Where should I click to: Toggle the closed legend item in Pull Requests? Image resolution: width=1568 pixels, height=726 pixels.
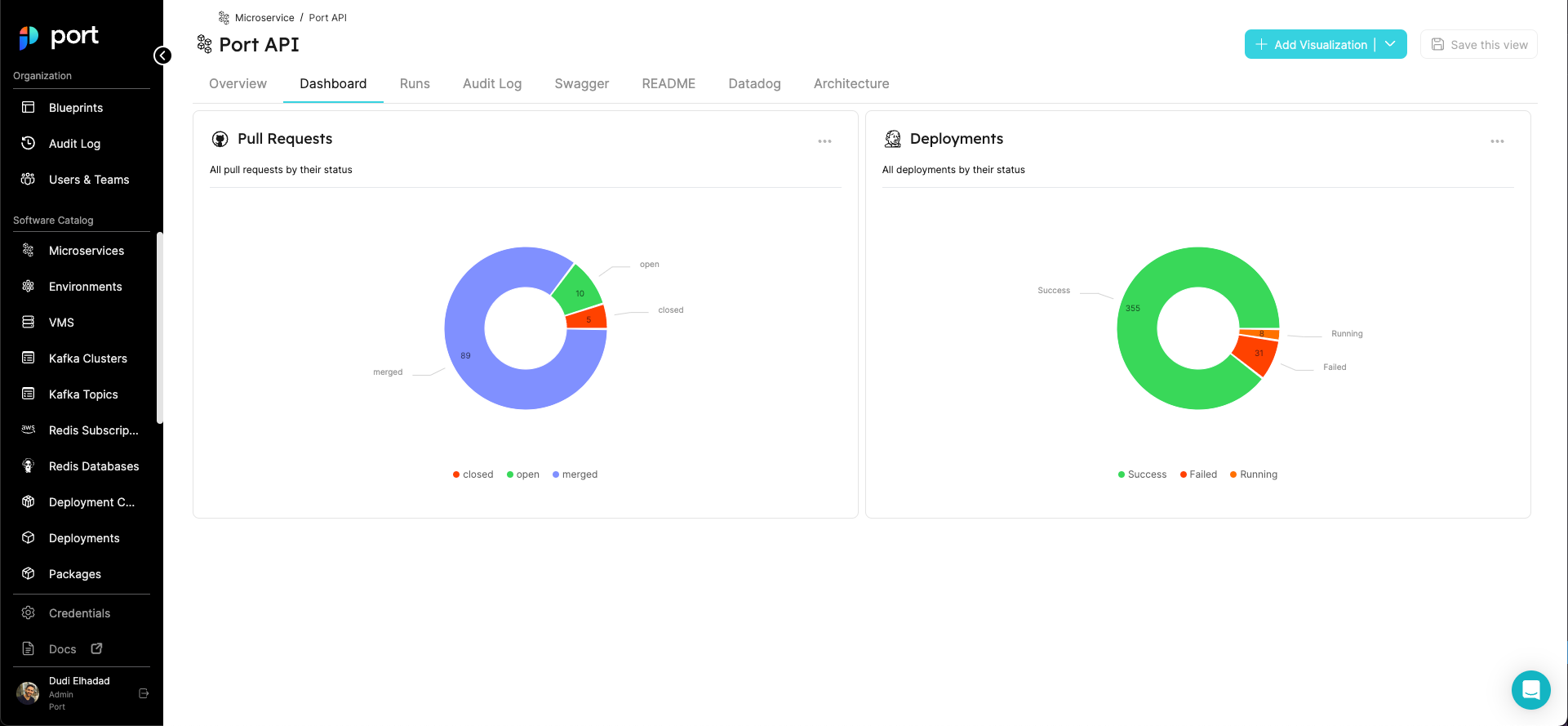[x=473, y=474]
